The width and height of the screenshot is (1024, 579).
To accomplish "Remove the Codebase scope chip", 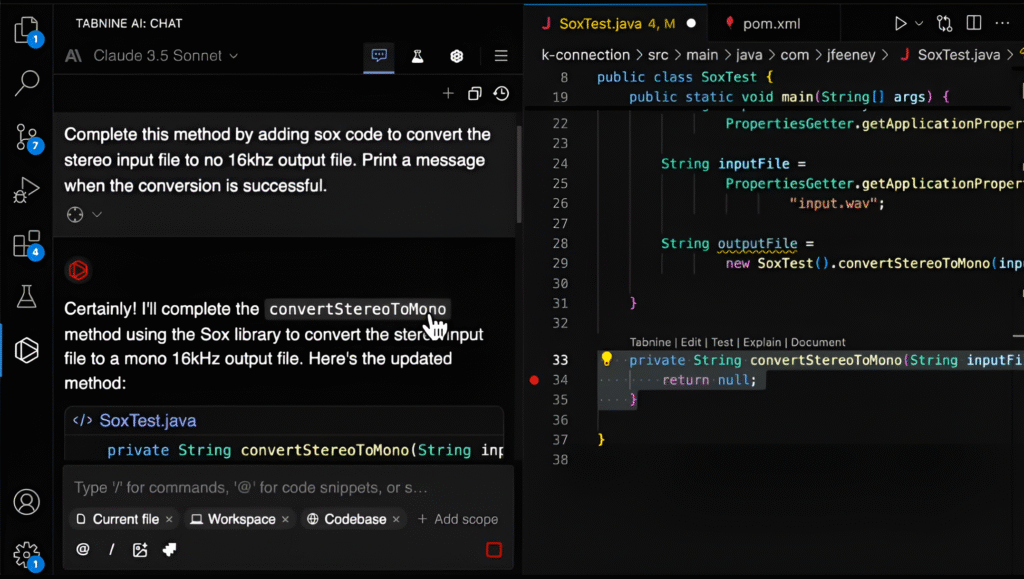I will pyautogui.click(x=396, y=520).
